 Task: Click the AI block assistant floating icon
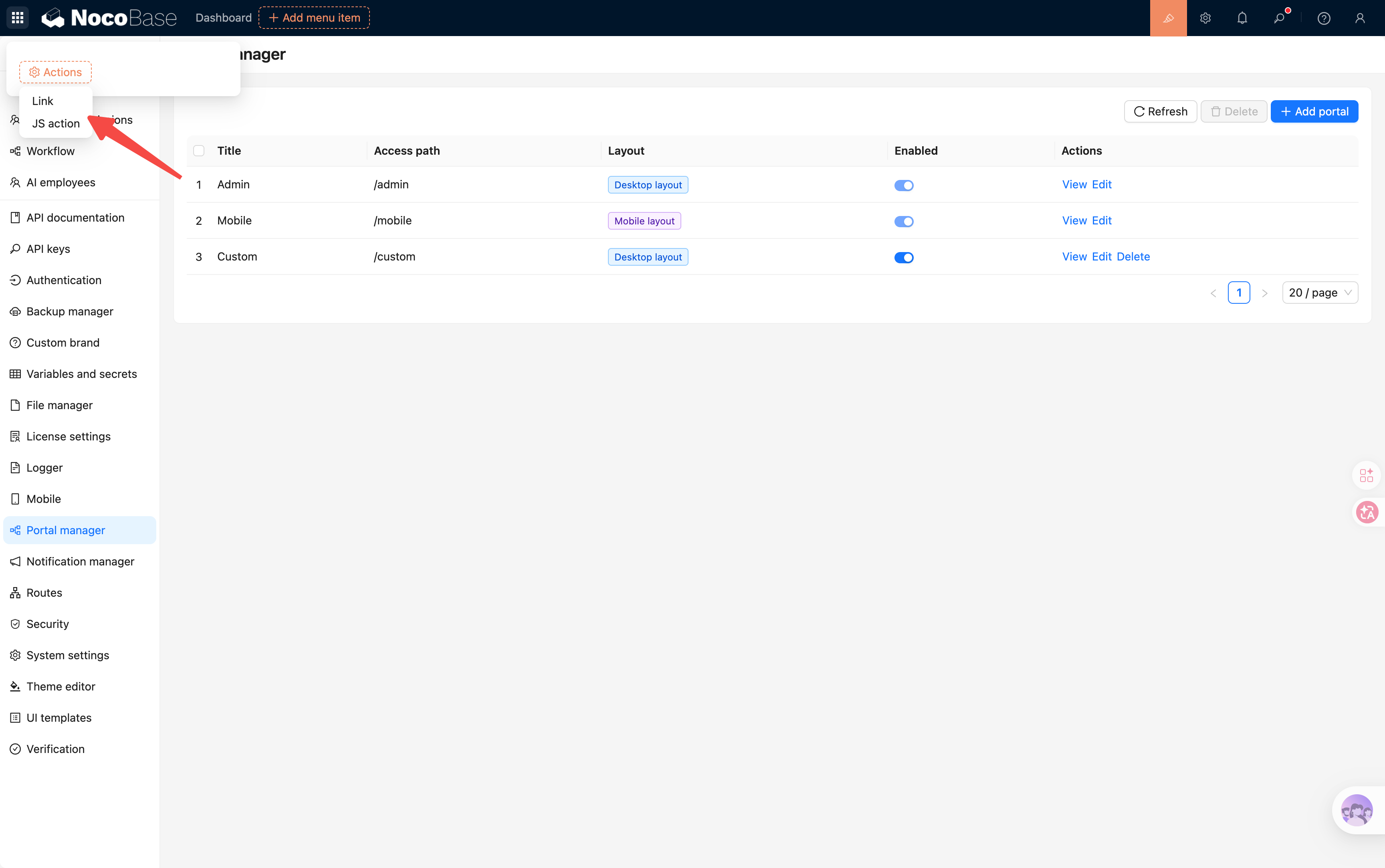[1366, 475]
